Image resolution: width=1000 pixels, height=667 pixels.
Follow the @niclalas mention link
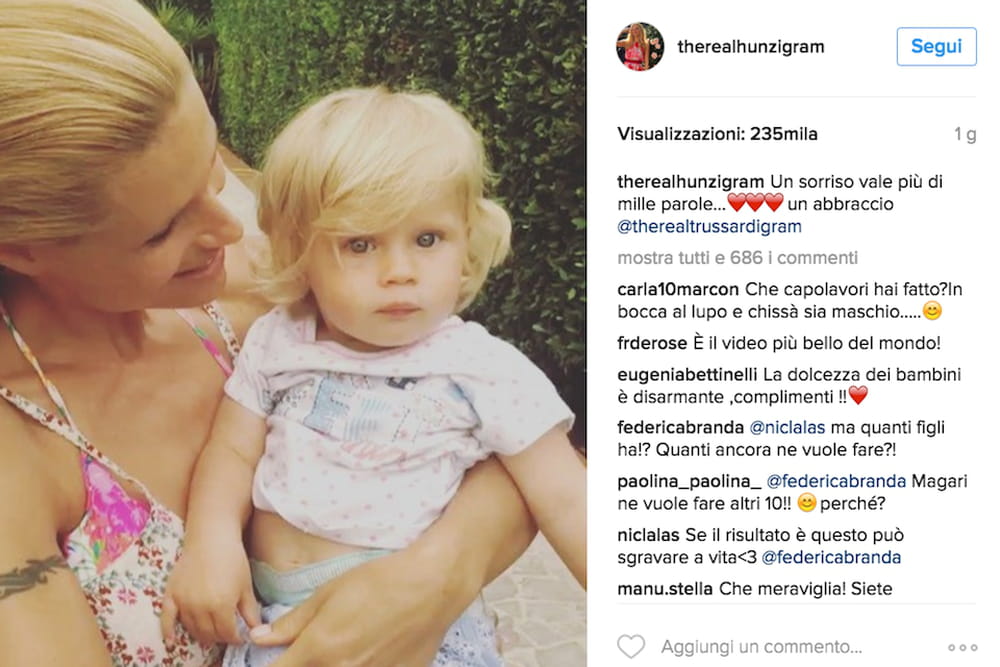(787, 427)
